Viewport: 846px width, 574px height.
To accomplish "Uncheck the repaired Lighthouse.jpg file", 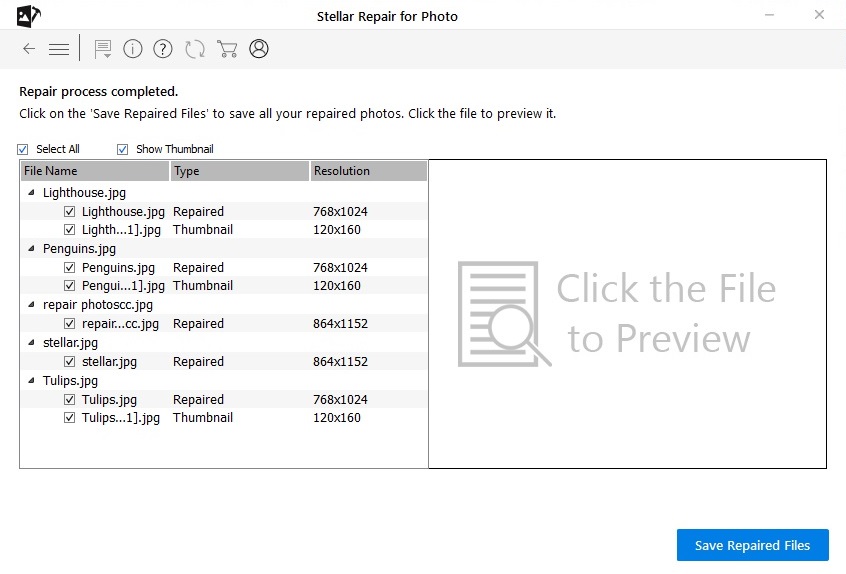I will click(x=70, y=211).
